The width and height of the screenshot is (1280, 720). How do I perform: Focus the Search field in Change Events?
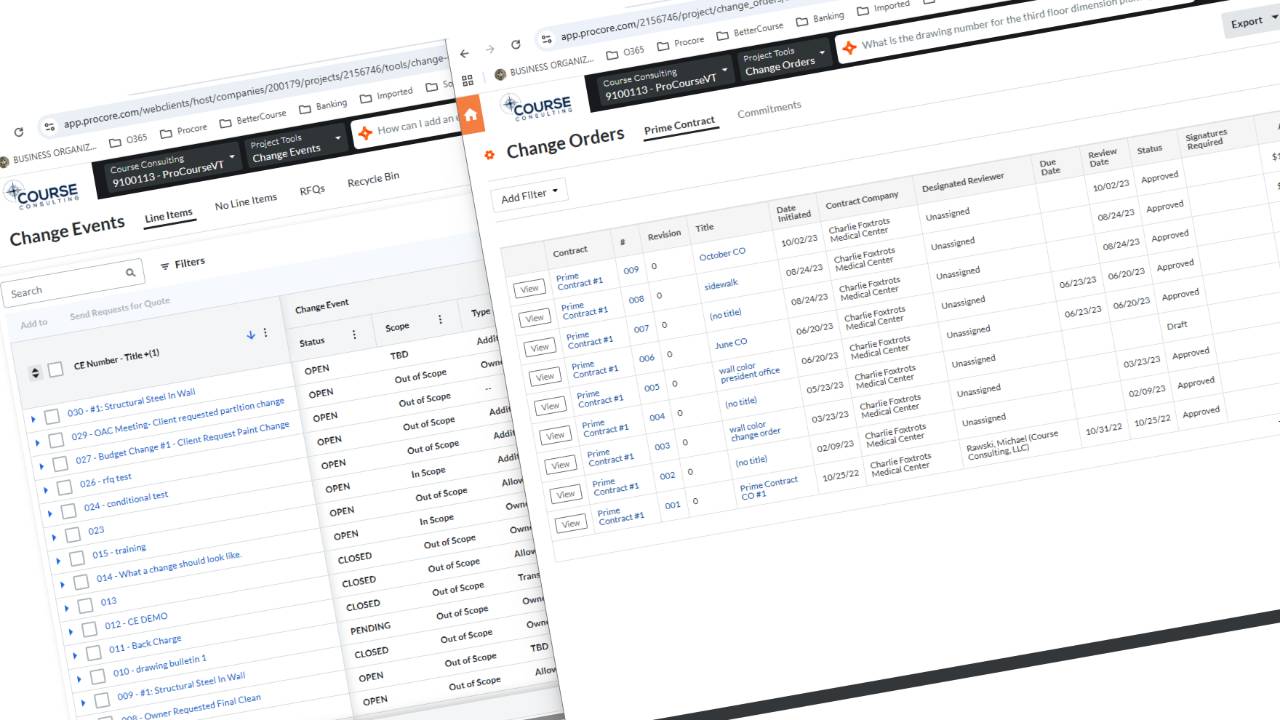[72, 284]
